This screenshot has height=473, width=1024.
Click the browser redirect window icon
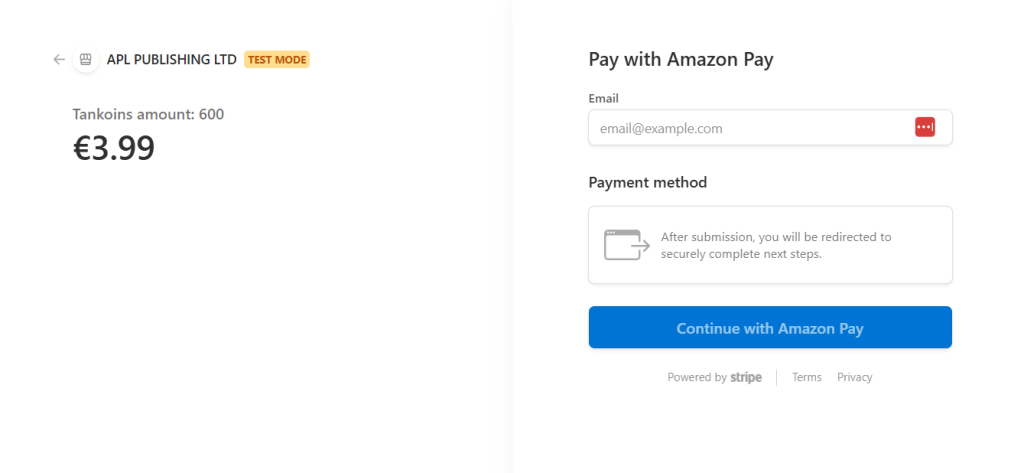point(626,245)
